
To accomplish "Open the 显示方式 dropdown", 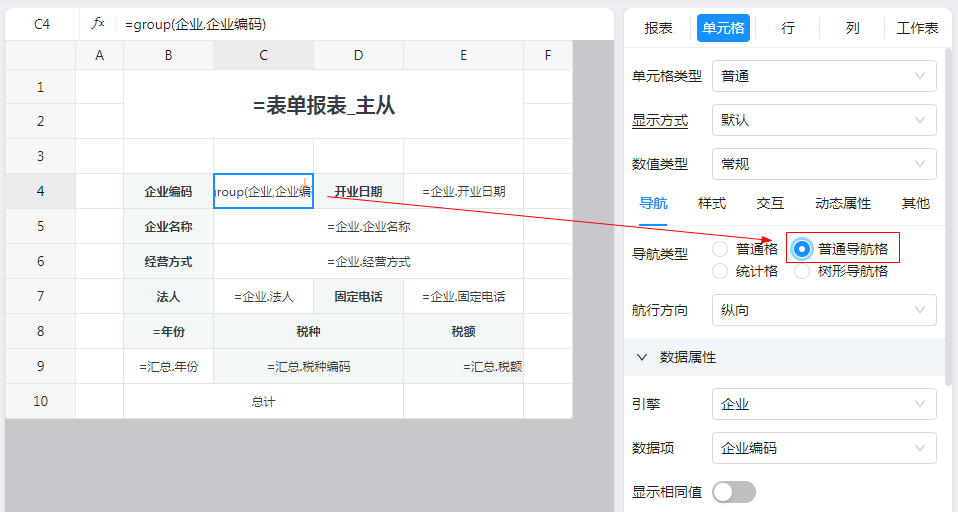I will tap(823, 120).
